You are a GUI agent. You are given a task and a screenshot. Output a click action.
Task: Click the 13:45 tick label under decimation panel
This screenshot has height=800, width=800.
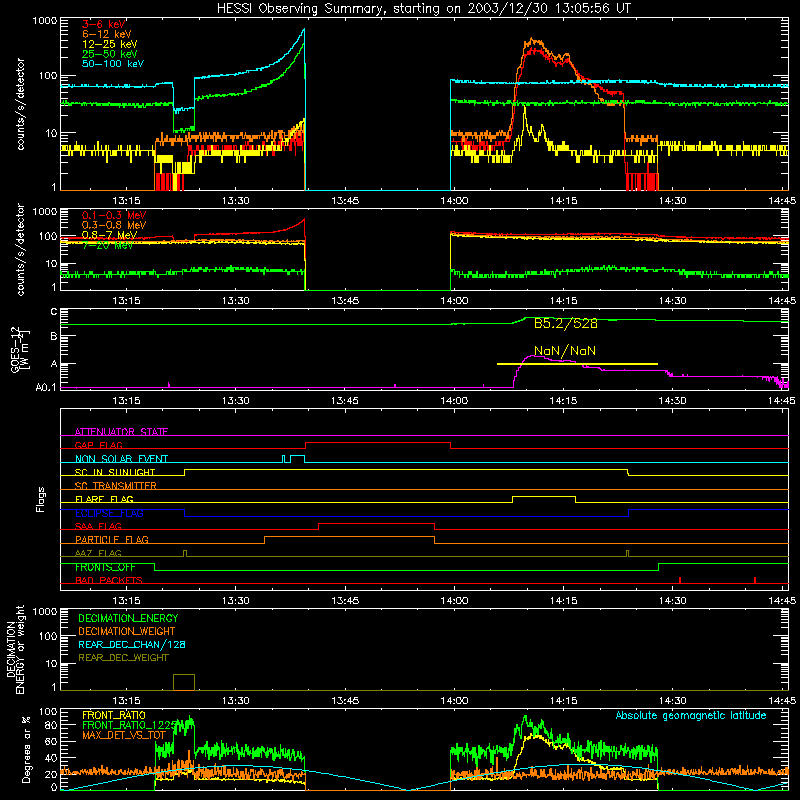(x=345, y=701)
